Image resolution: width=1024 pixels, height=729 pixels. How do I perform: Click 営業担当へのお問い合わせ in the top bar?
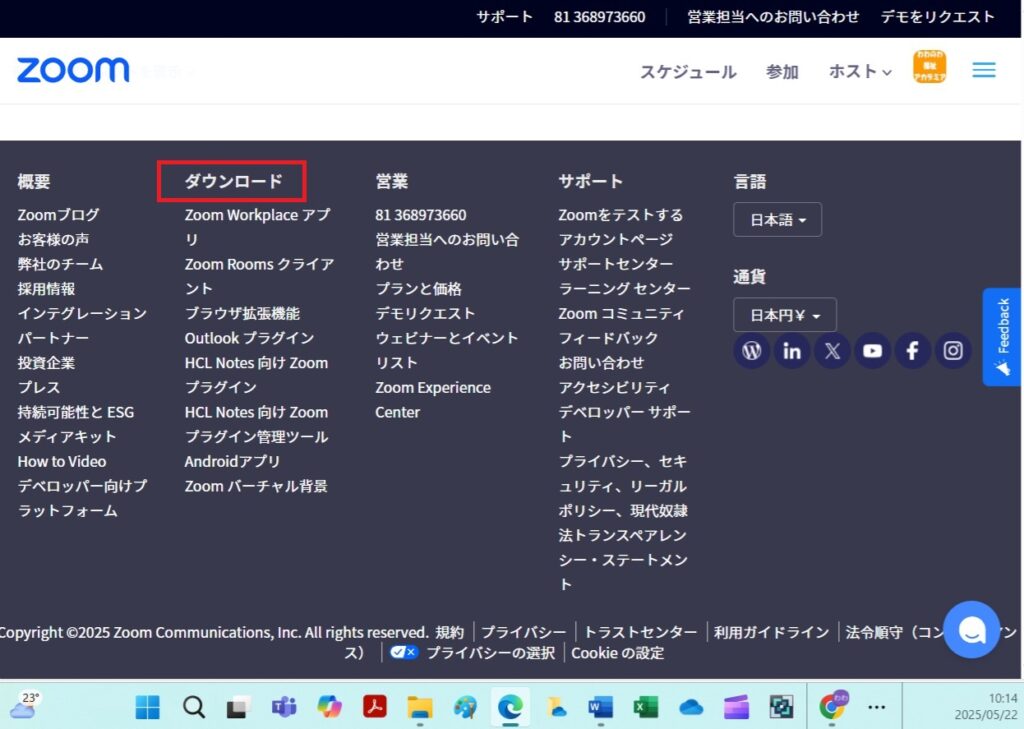coord(773,16)
